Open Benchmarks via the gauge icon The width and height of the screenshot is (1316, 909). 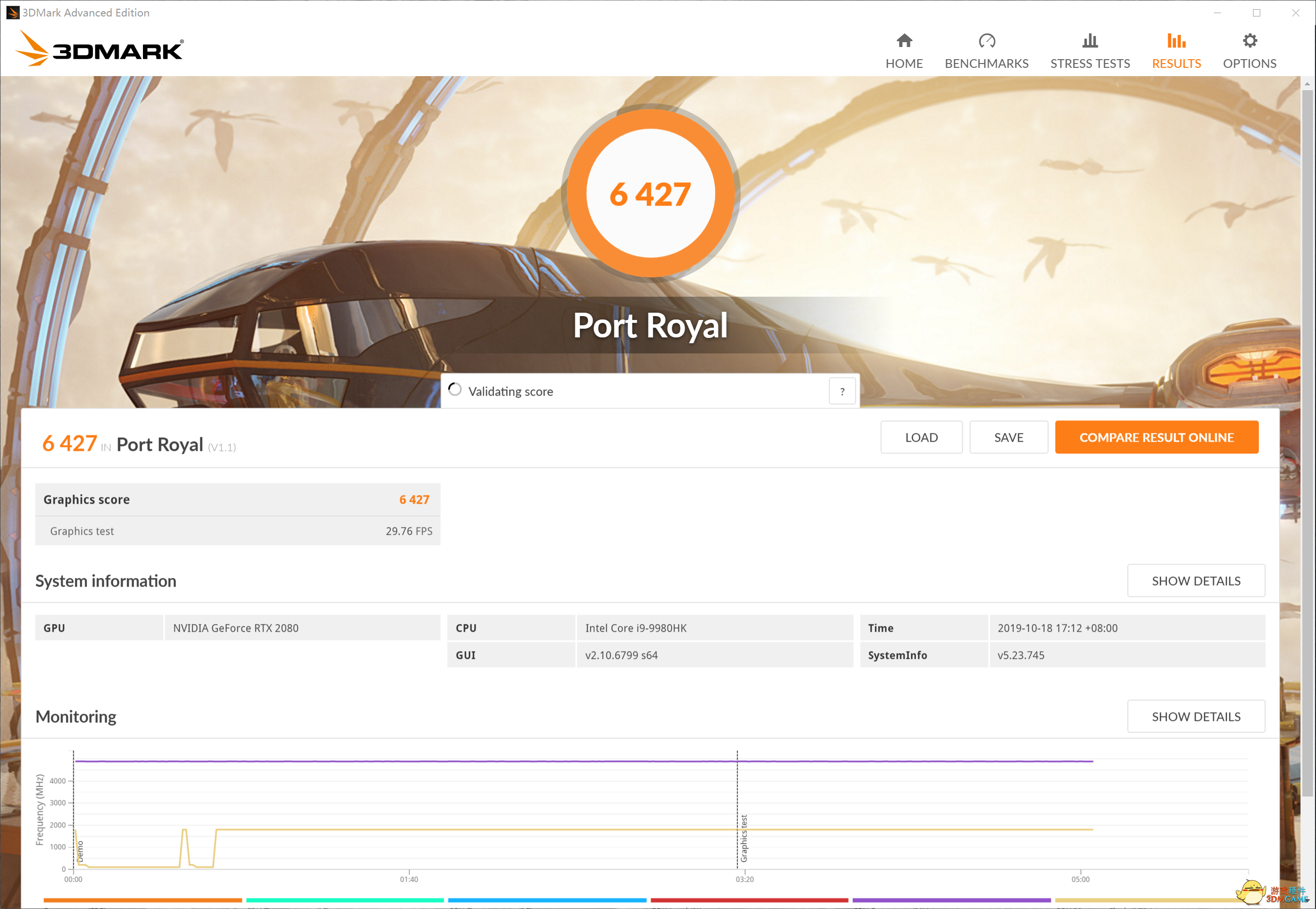pos(987,40)
